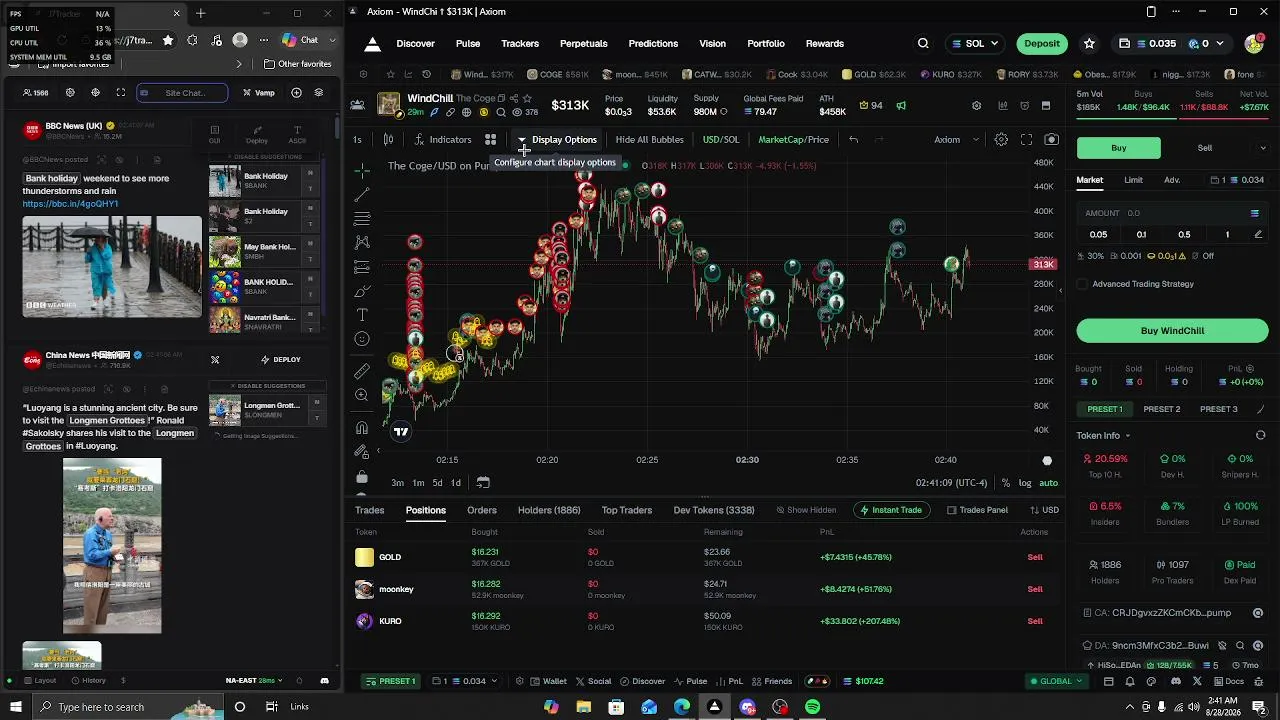1280x720 pixels.
Task: Select the ruler measure tool
Action: tap(362, 371)
